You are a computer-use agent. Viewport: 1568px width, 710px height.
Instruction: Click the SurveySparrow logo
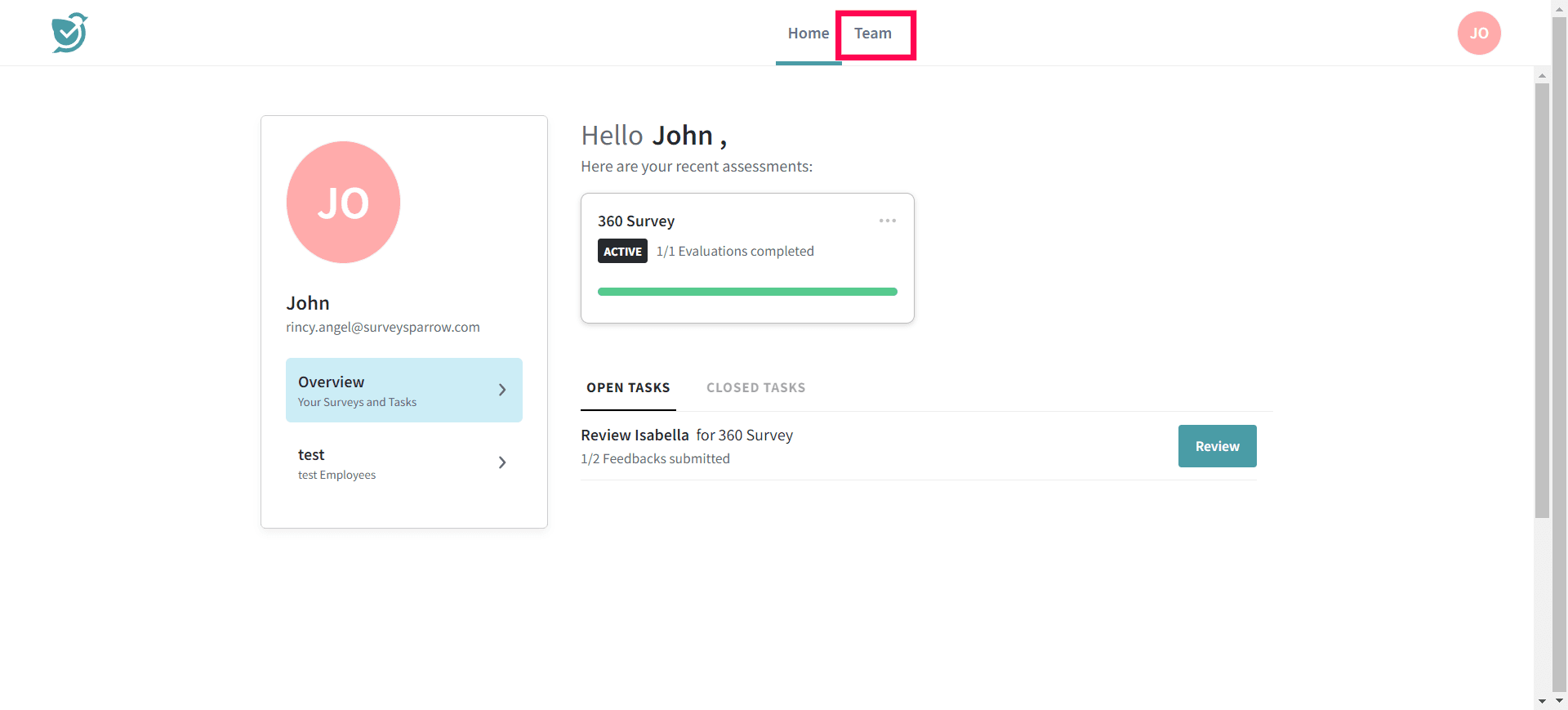(x=69, y=33)
